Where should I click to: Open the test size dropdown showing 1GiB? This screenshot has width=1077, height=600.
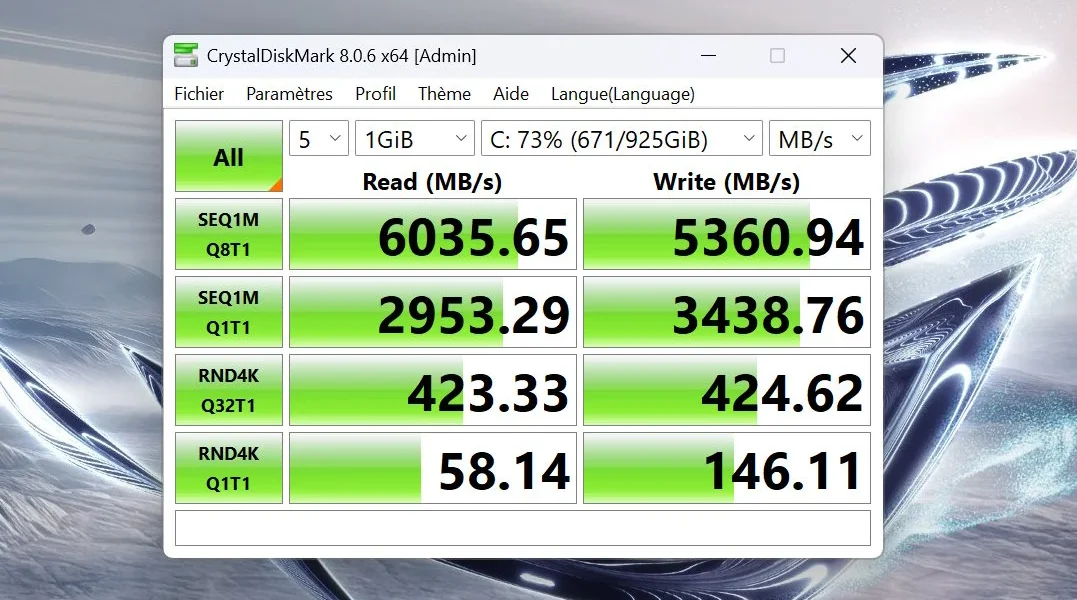coord(414,138)
